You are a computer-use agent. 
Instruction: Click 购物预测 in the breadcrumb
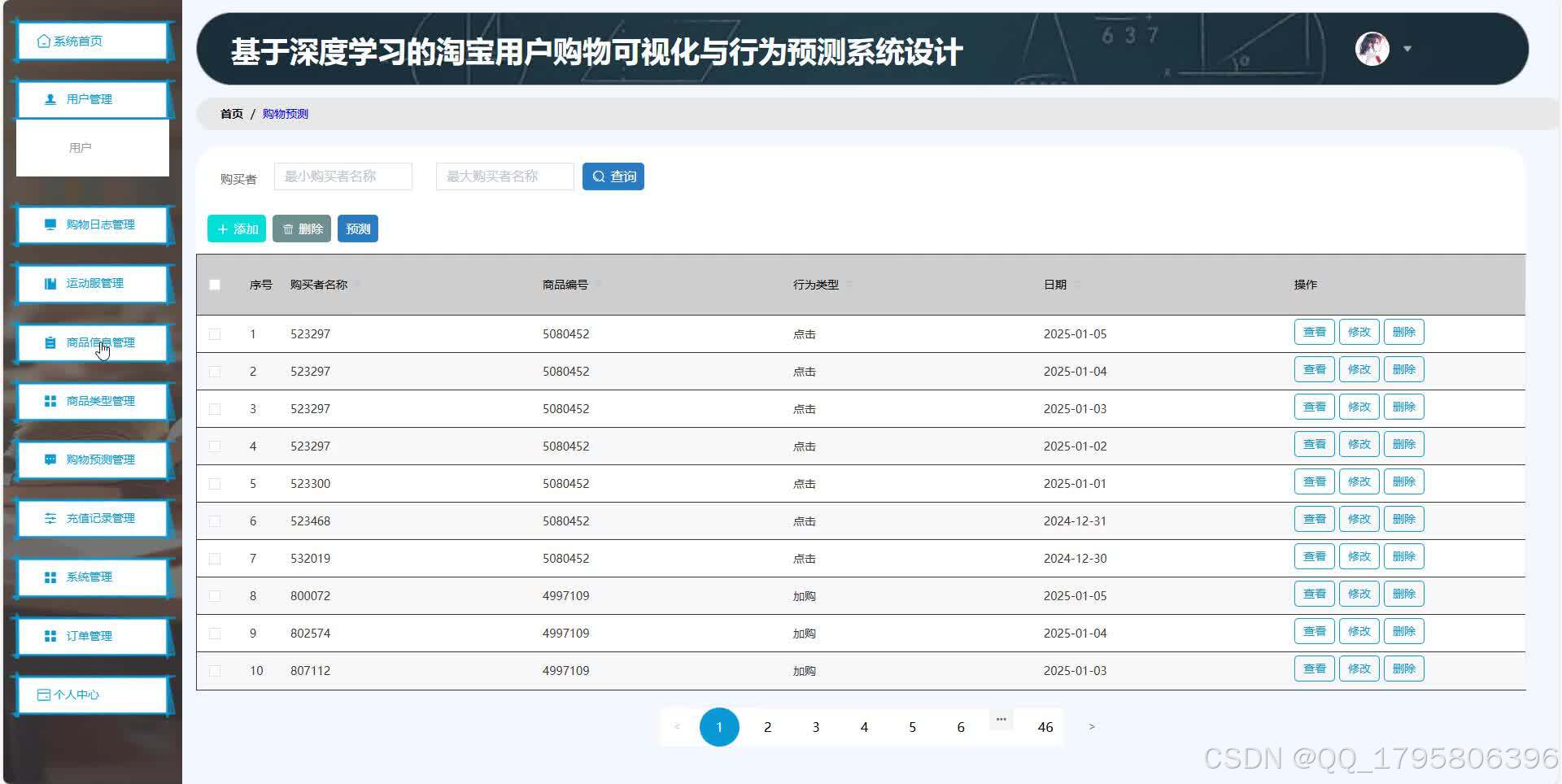click(286, 114)
